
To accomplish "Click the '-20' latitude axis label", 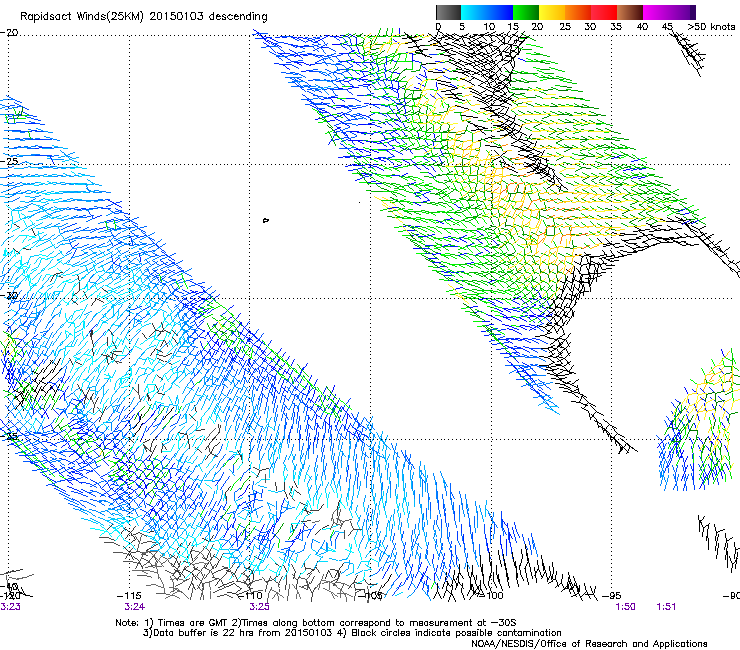I will [9, 33].
